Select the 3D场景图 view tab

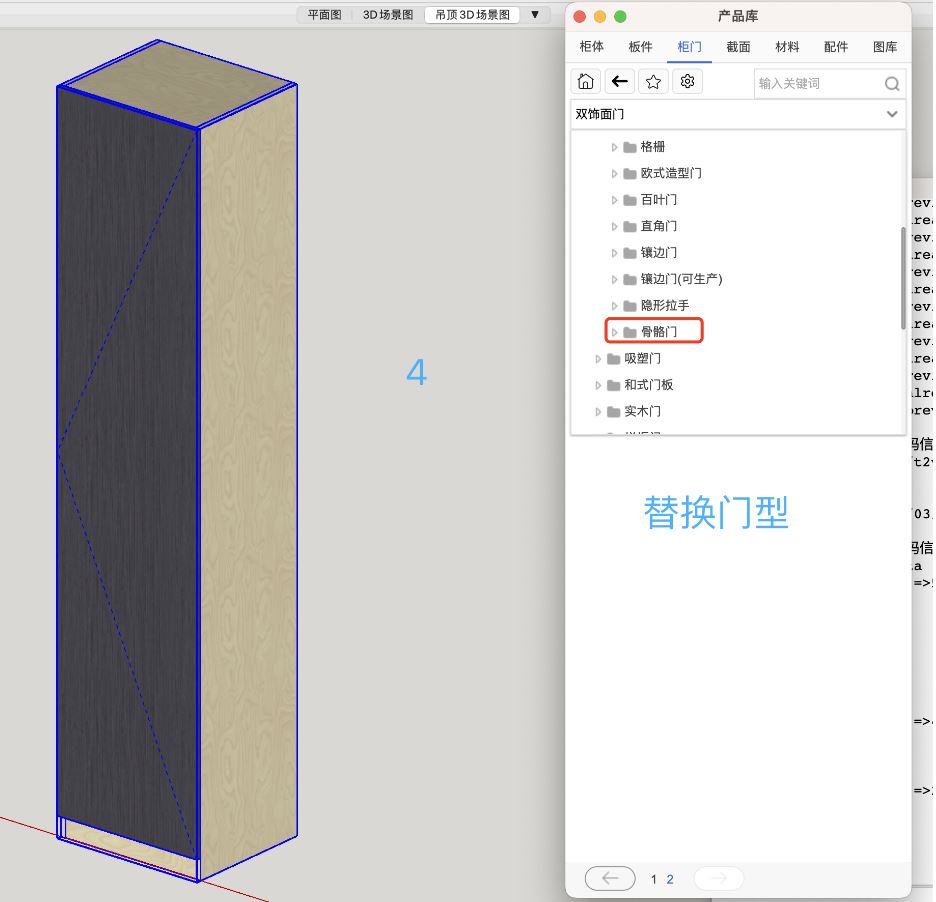point(387,15)
